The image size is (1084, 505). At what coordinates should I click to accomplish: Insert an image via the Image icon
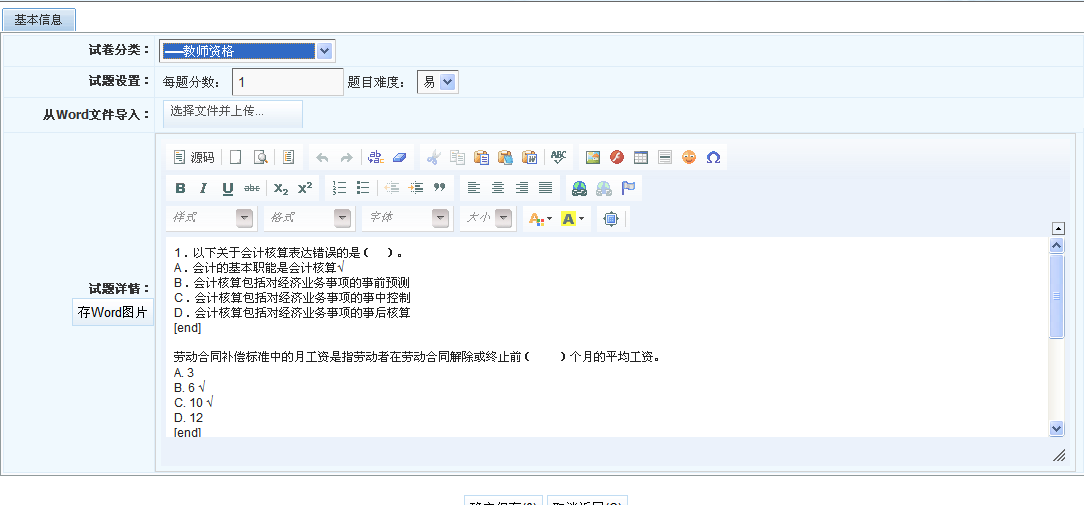click(592, 158)
